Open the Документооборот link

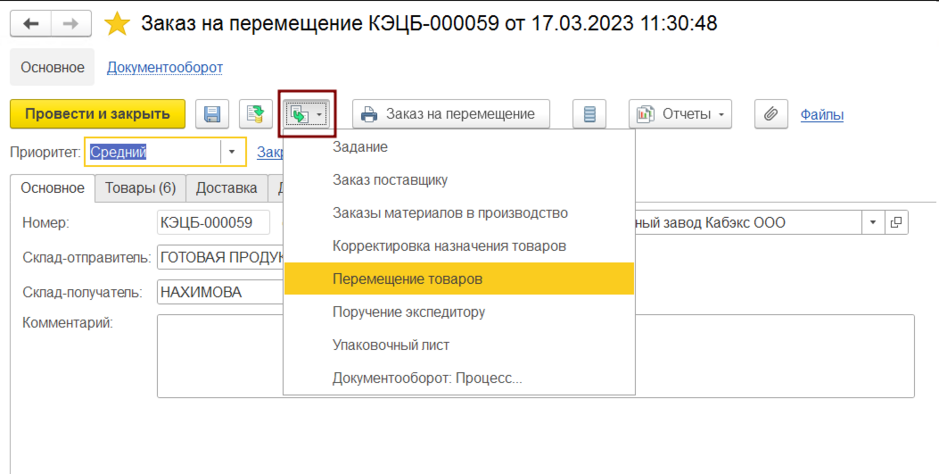pos(165,68)
